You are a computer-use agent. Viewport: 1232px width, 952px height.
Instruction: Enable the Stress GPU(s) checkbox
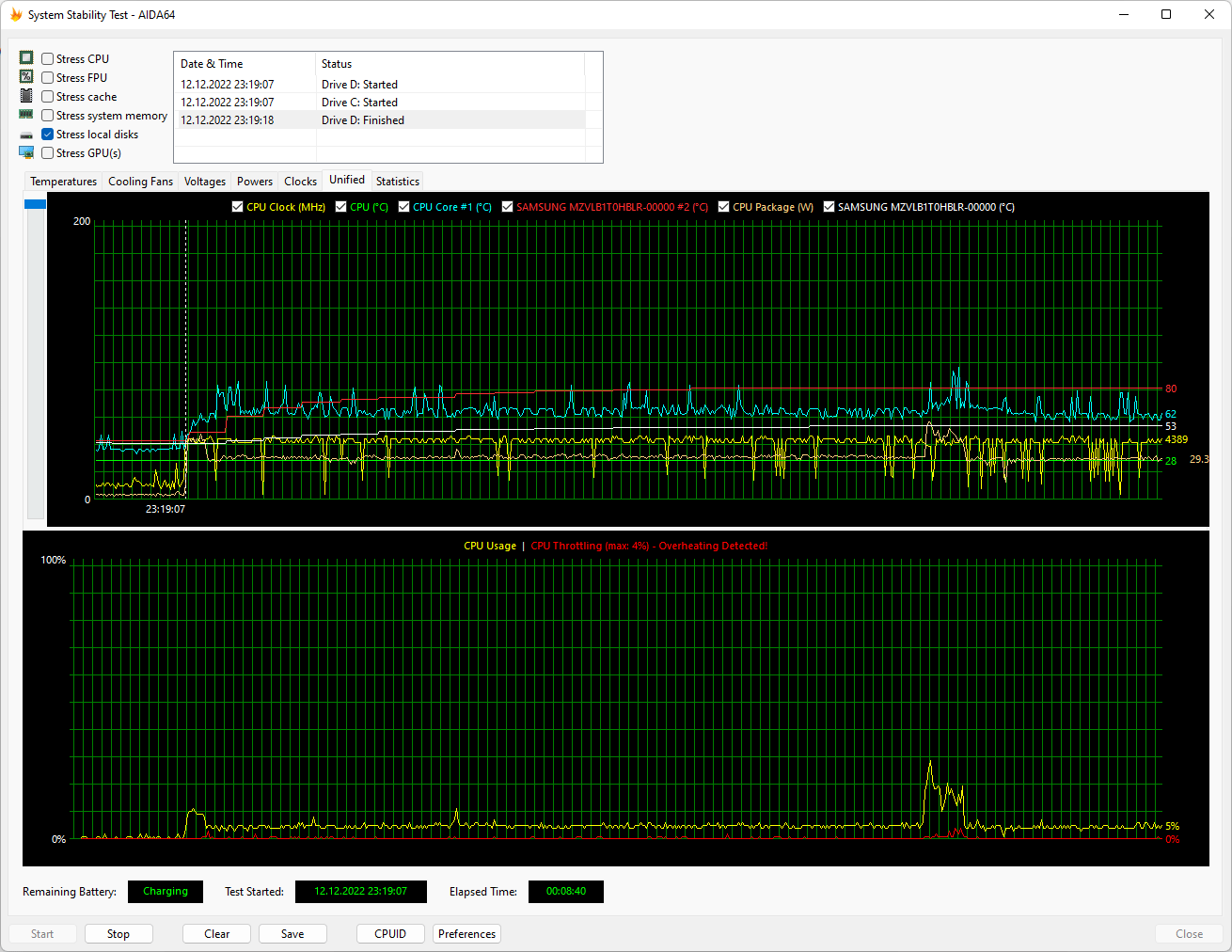tap(48, 153)
